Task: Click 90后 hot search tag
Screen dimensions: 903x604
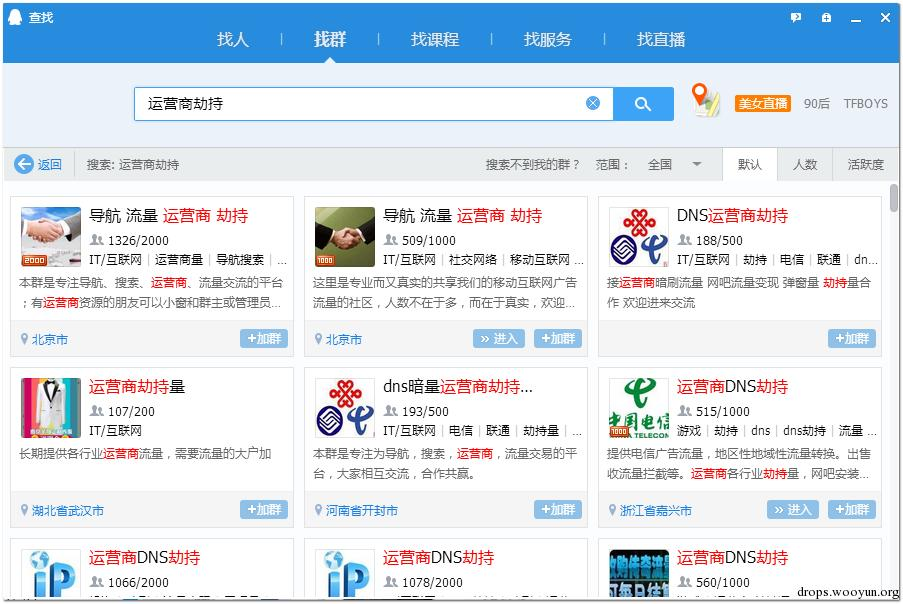Action: [x=817, y=104]
